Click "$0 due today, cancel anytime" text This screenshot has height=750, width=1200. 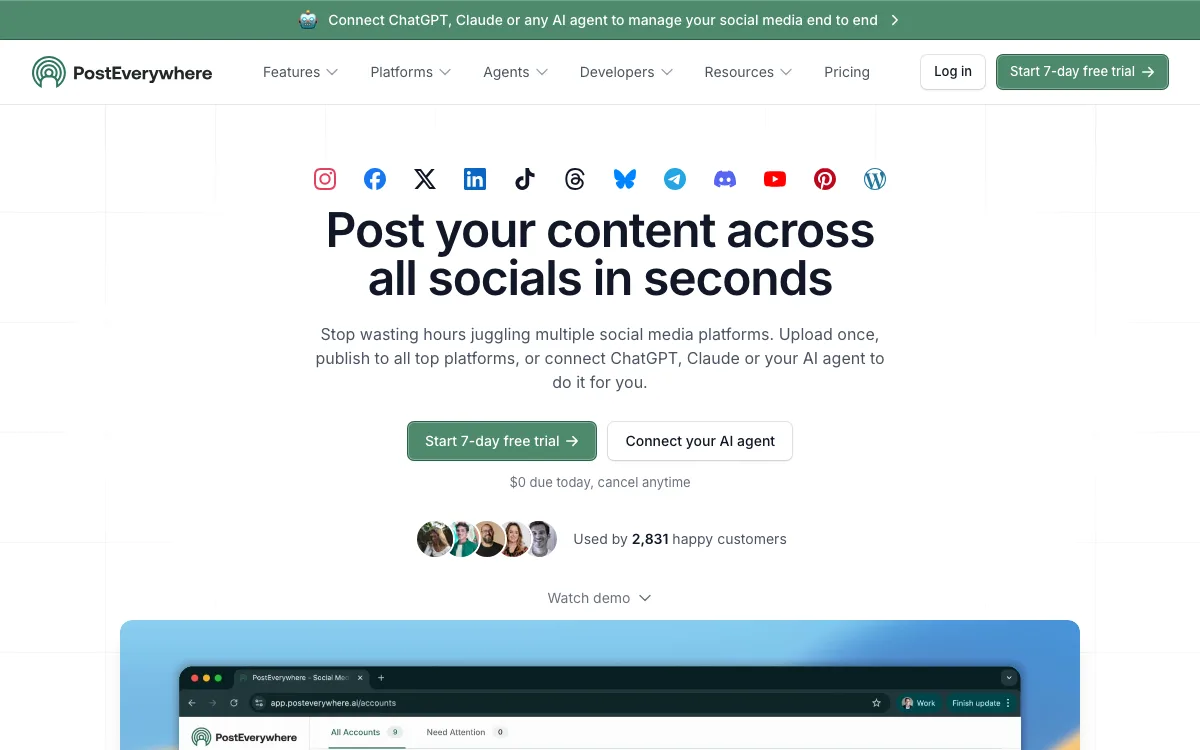pos(600,482)
